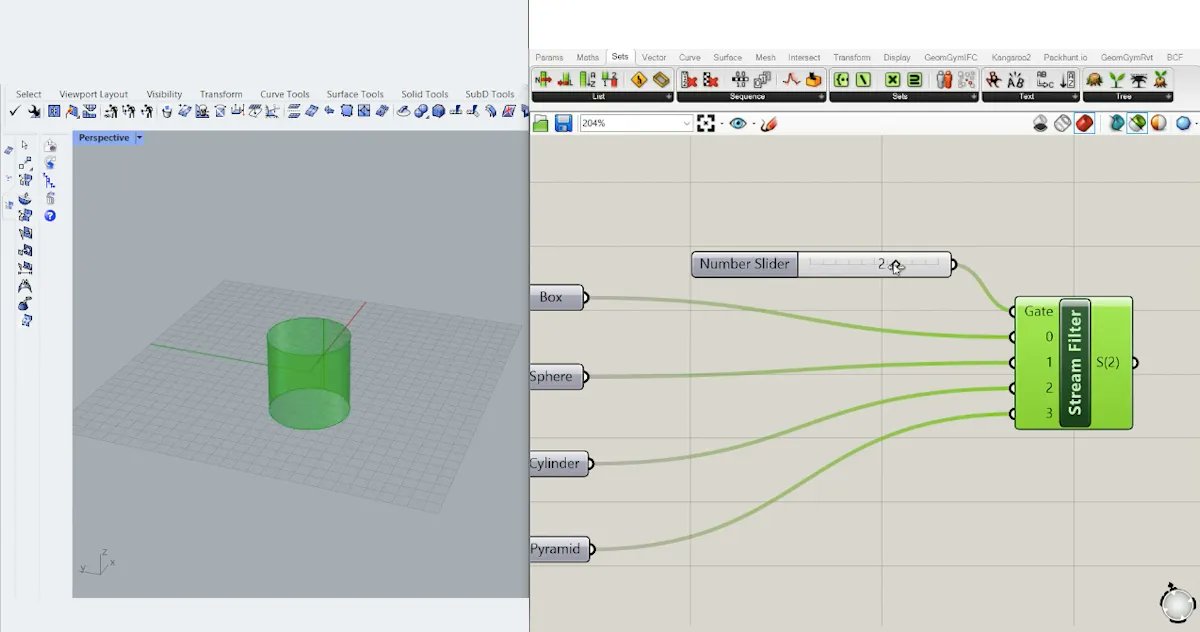
Task: Click the Rhino checkmark icon in toolbar
Action: click(14, 111)
